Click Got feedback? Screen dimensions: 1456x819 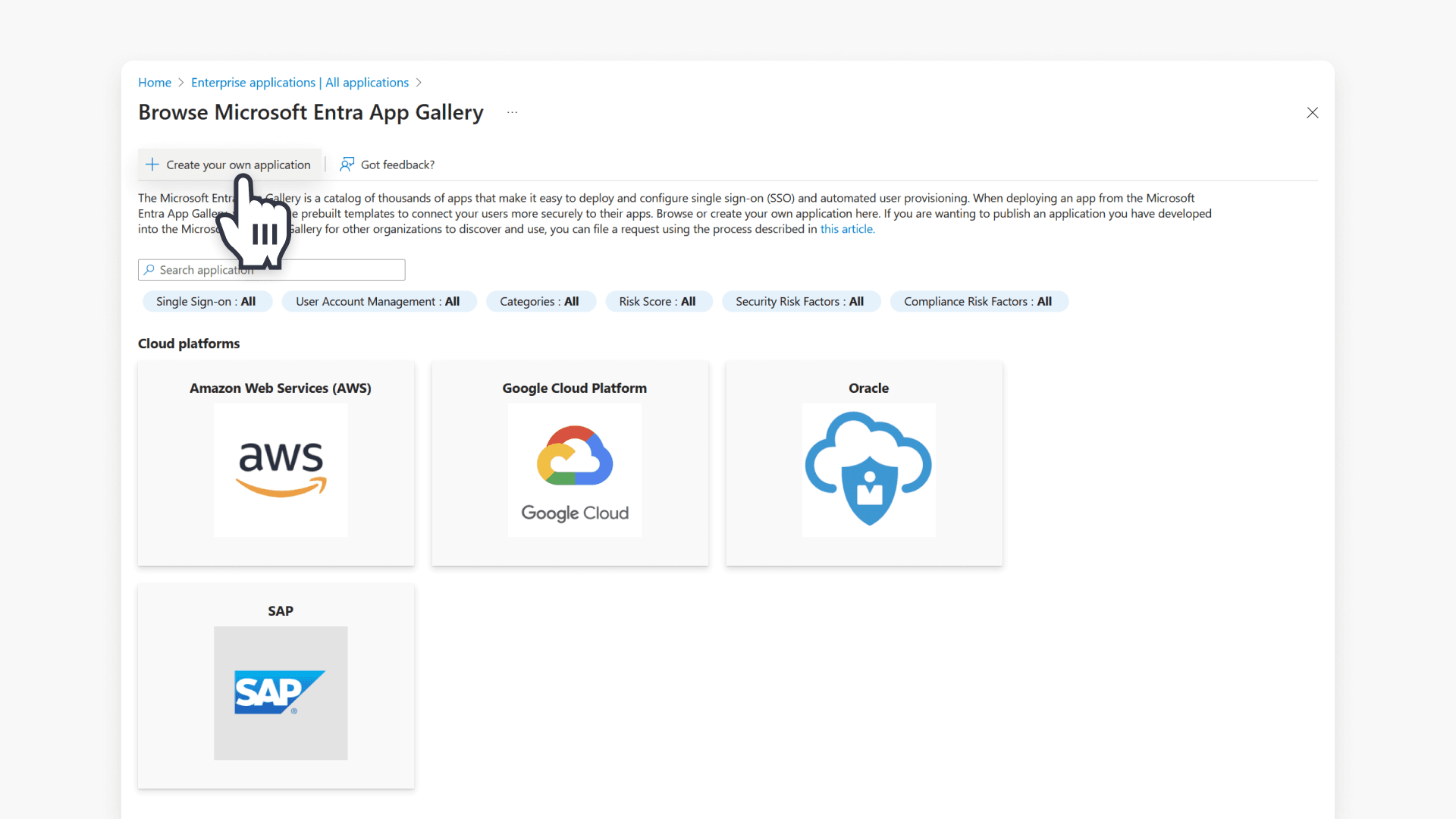[397, 165]
